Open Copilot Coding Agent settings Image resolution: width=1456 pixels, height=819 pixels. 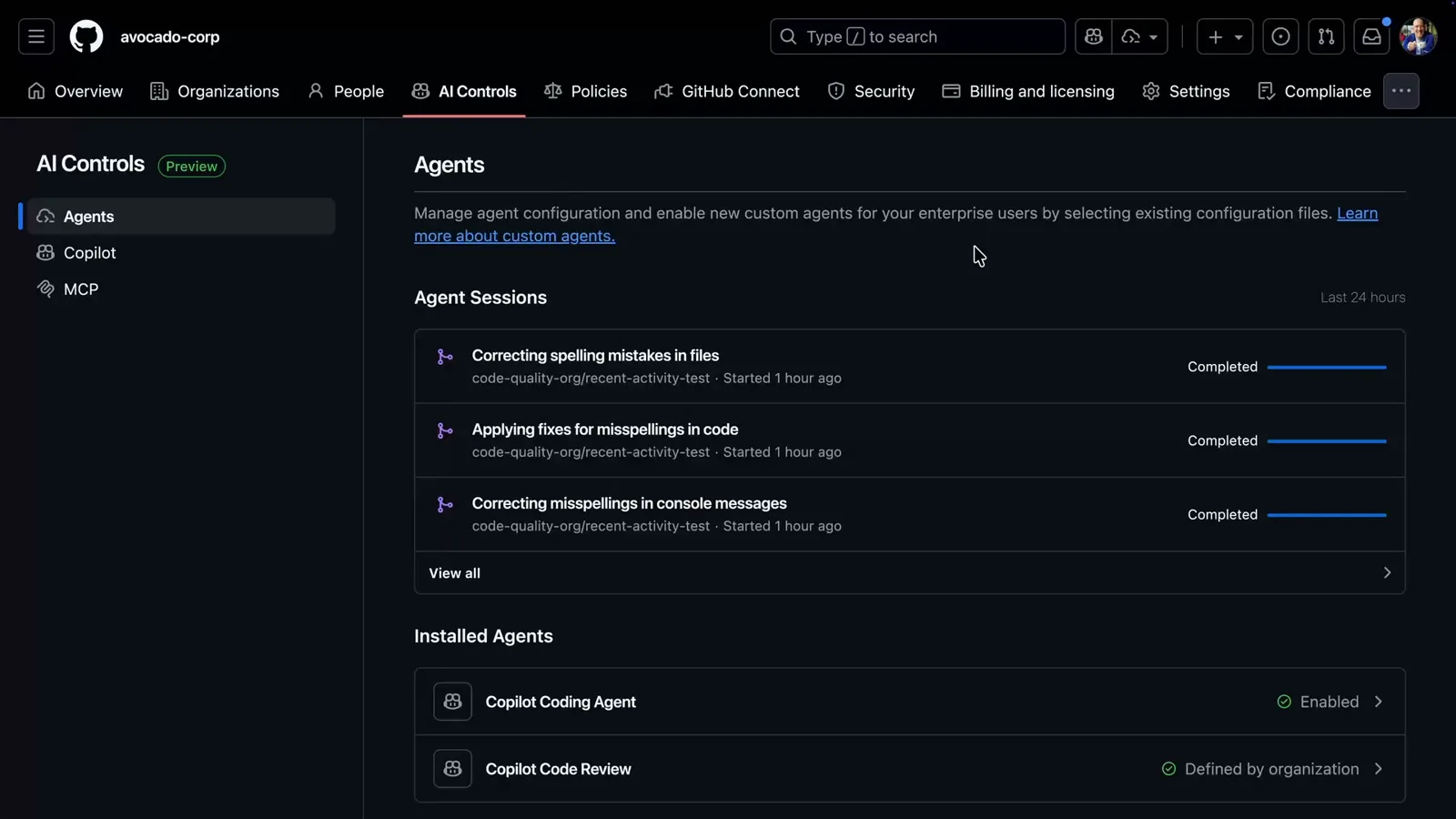(910, 702)
